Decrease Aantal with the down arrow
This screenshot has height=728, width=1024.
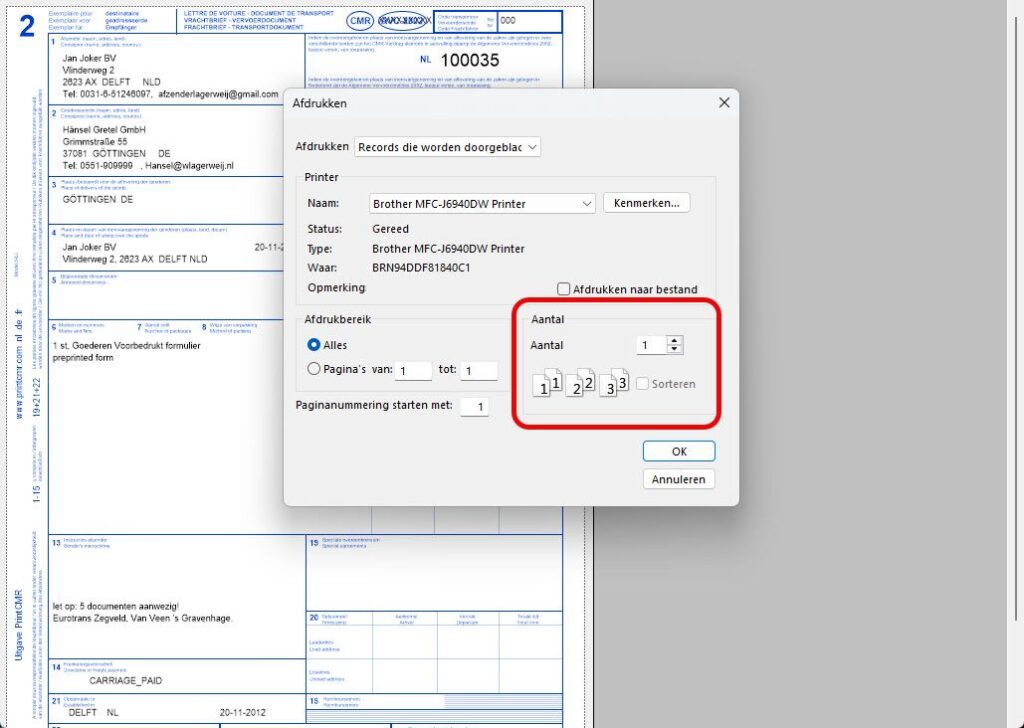pyautogui.click(x=675, y=350)
